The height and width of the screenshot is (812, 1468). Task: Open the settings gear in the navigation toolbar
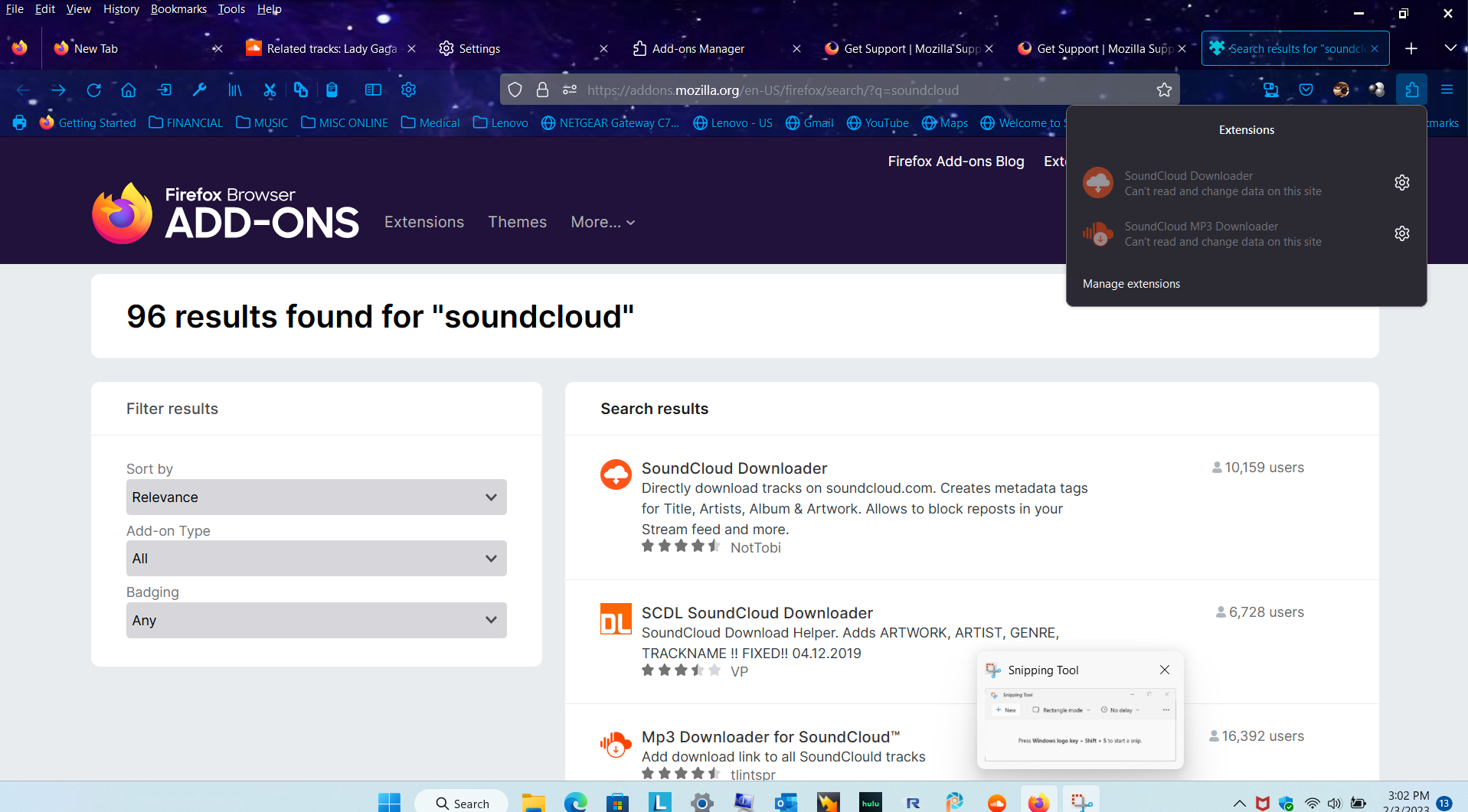tap(408, 90)
